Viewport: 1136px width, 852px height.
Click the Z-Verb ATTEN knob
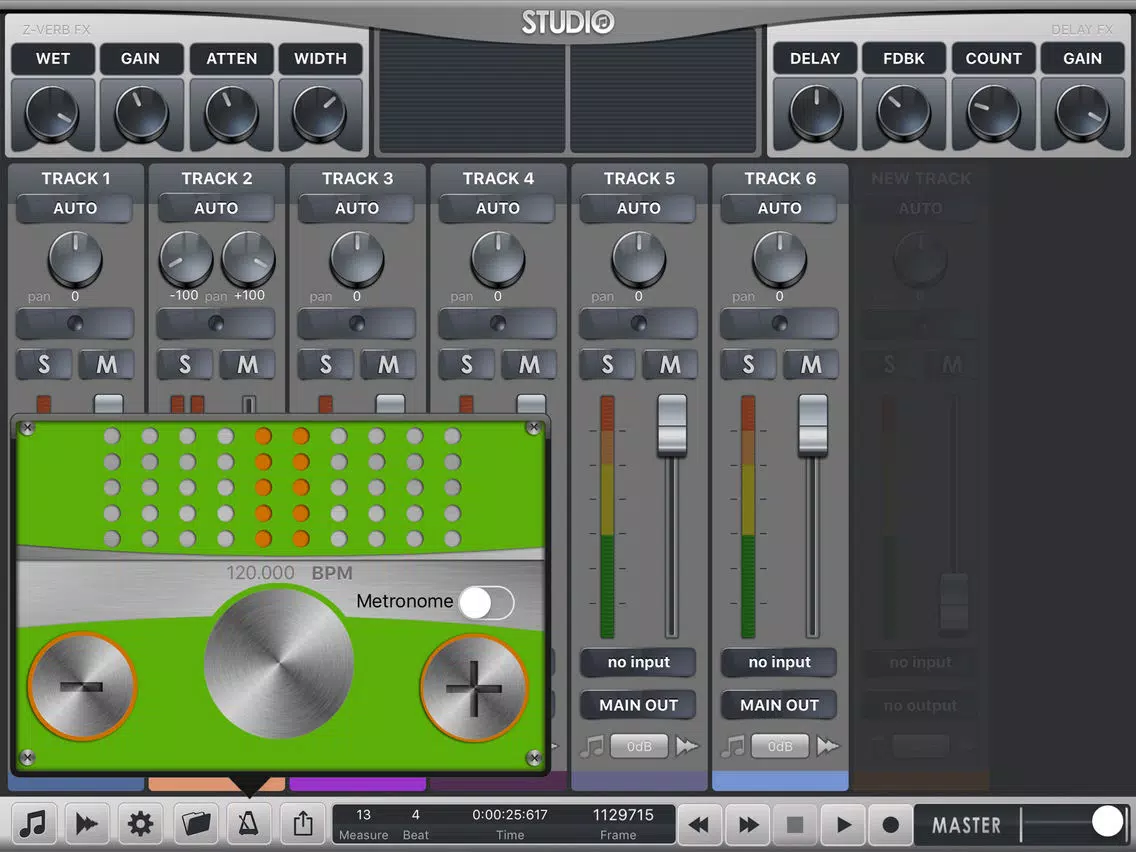[x=231, y=115]
